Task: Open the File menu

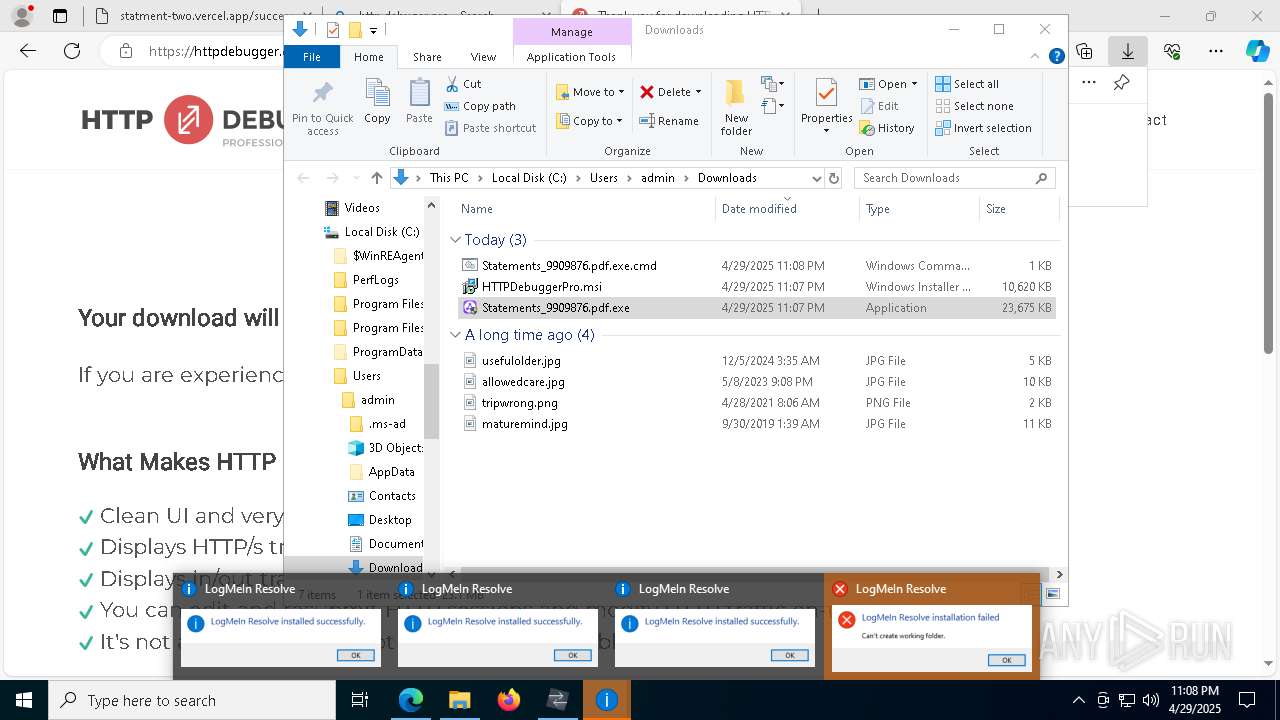Action: tap(312, 57)
